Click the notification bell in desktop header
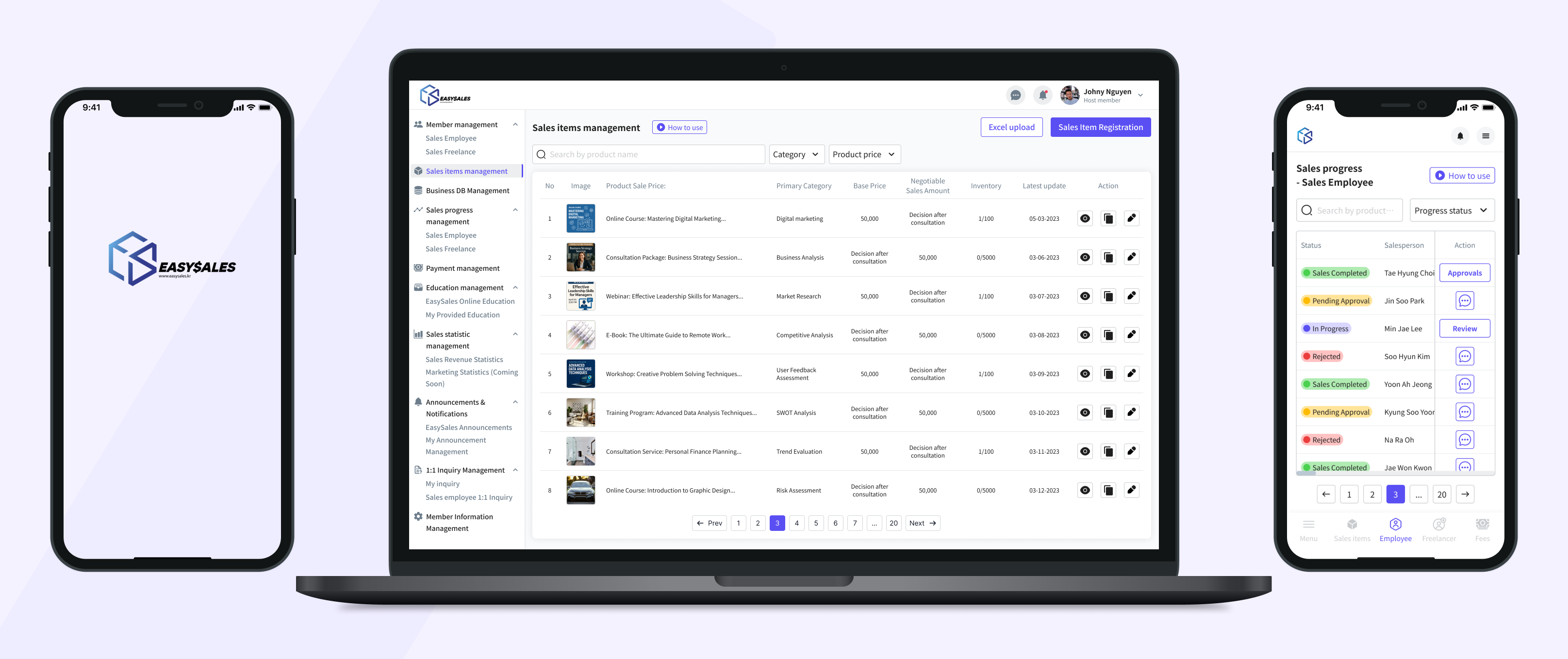The width and height of the screenshot is (1568, 659). (1042, 95)
